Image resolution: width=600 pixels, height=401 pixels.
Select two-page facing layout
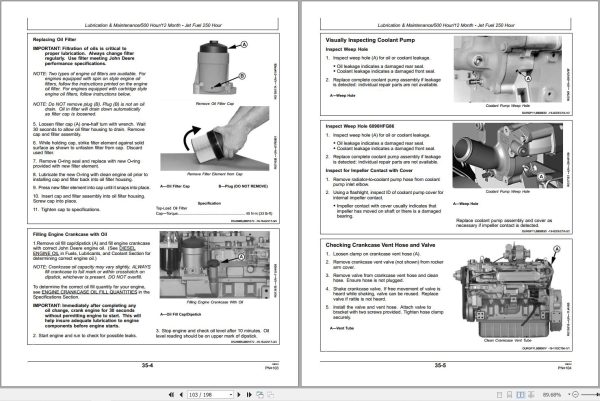(520, 394)
